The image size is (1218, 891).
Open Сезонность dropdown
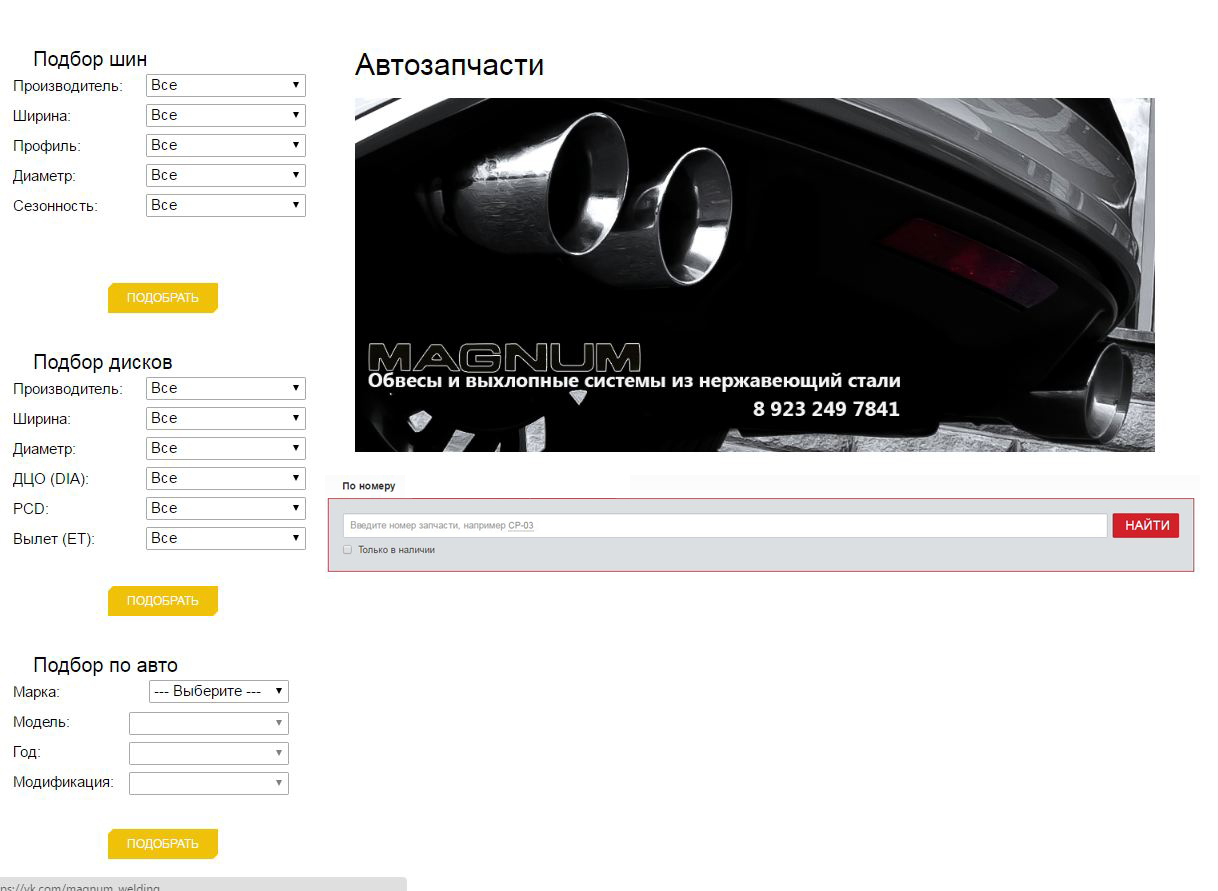click(x=225, y=206)
